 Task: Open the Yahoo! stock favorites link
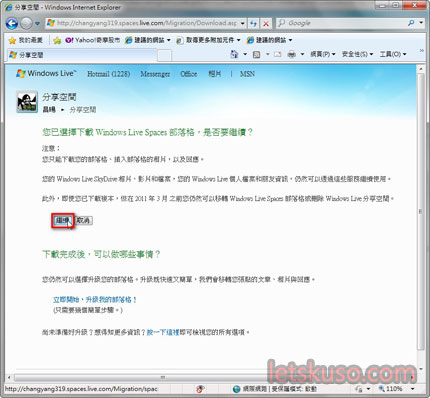[92, 40]
